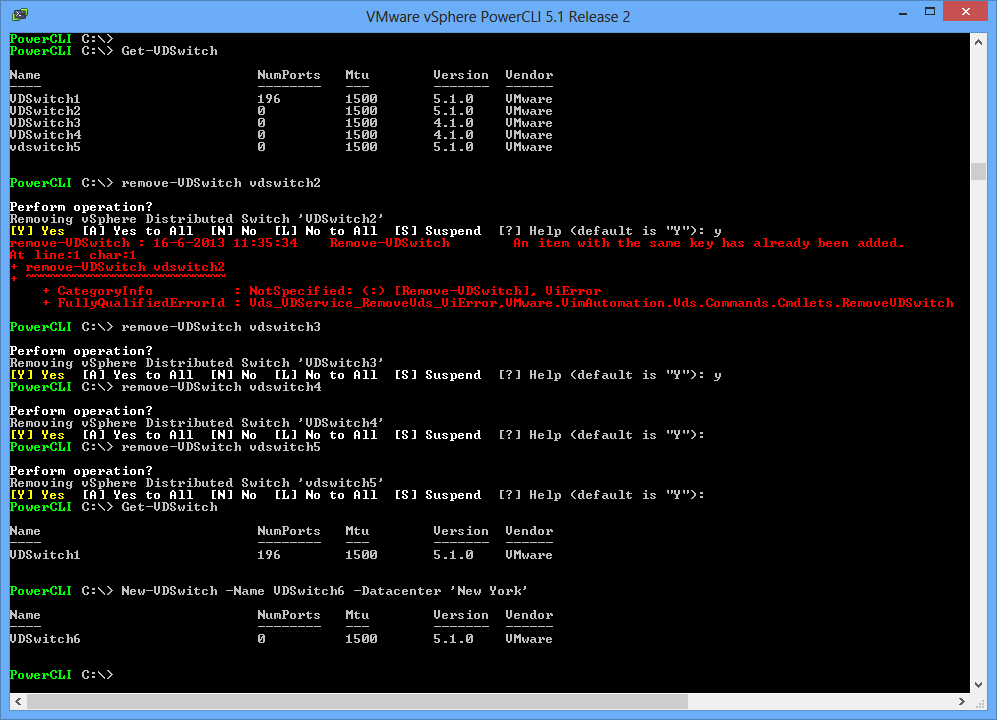This screenshot has width=997, height=720.
Task: Click the window title 'VMware vSphere PowerCLI 5.1 Release 2'
Action: pos(498,17)
